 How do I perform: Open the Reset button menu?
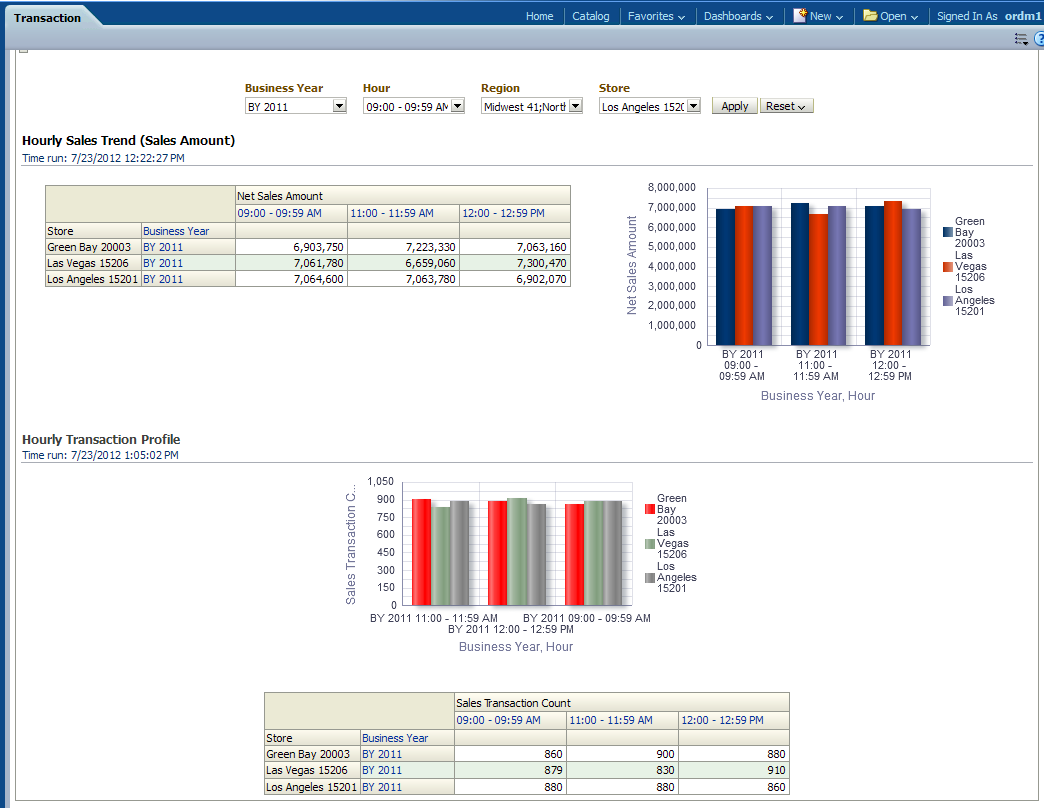pos(787,106)
